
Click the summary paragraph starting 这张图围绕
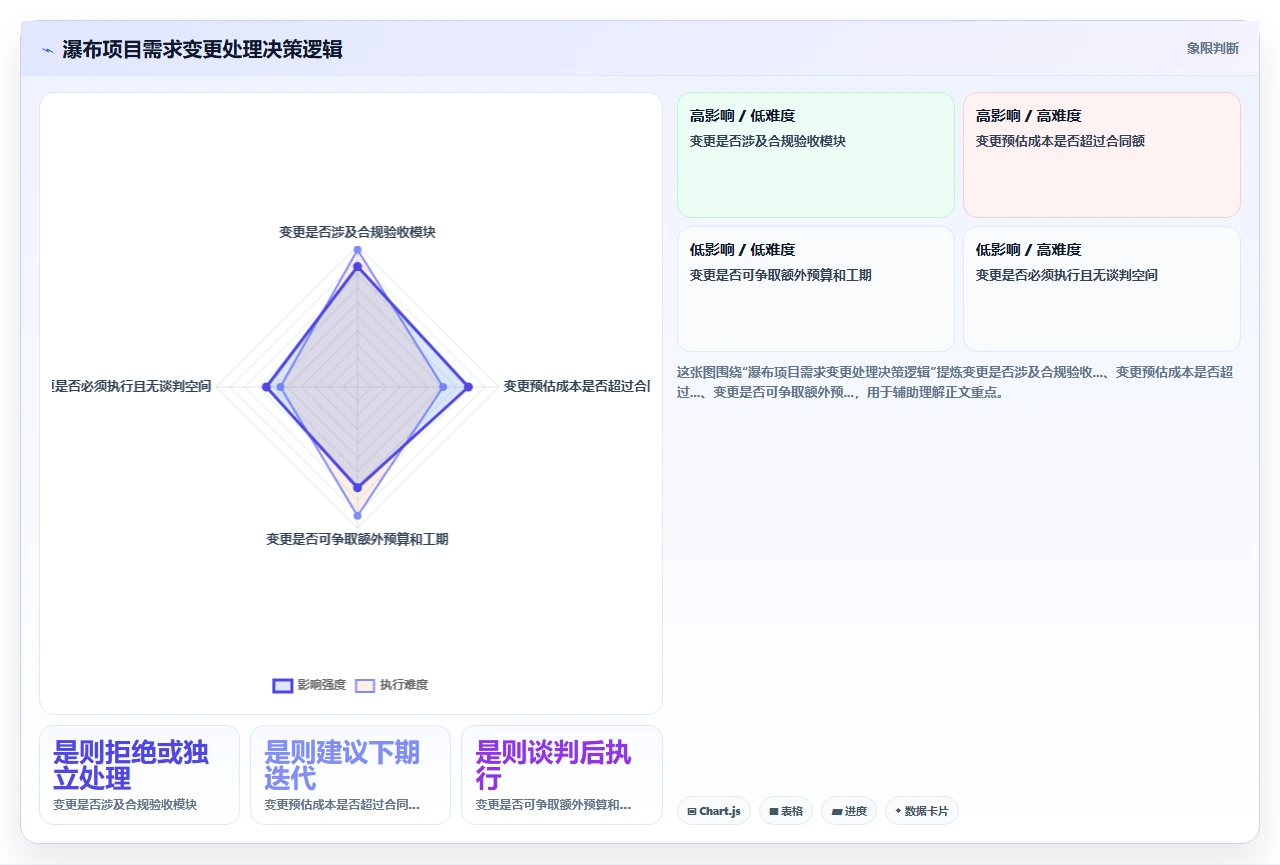[956, 382]
